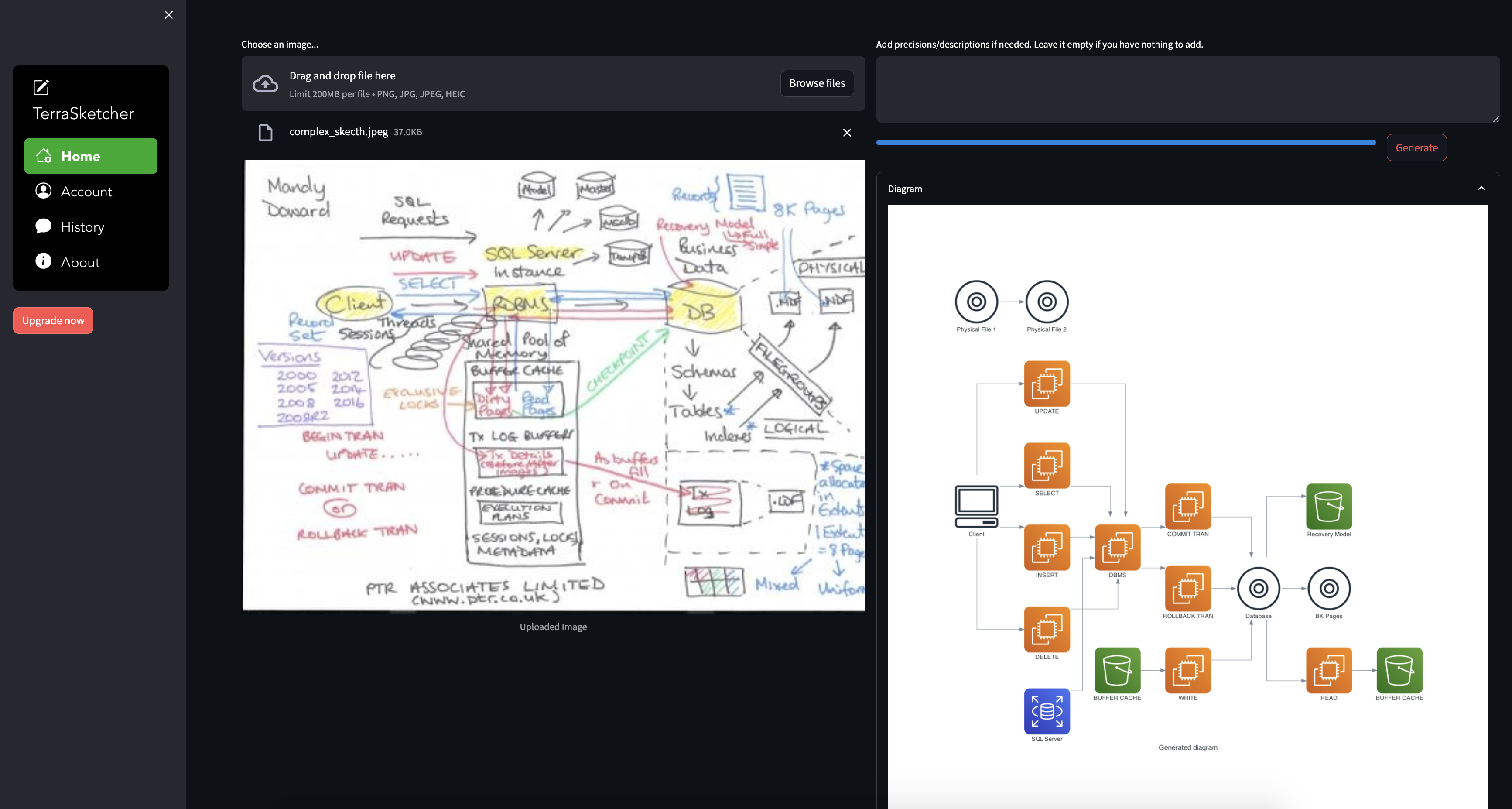Viewport: 1512px width, 809px height.
Task: Click the Upgrade now button
Action: (x=53, y=321)
